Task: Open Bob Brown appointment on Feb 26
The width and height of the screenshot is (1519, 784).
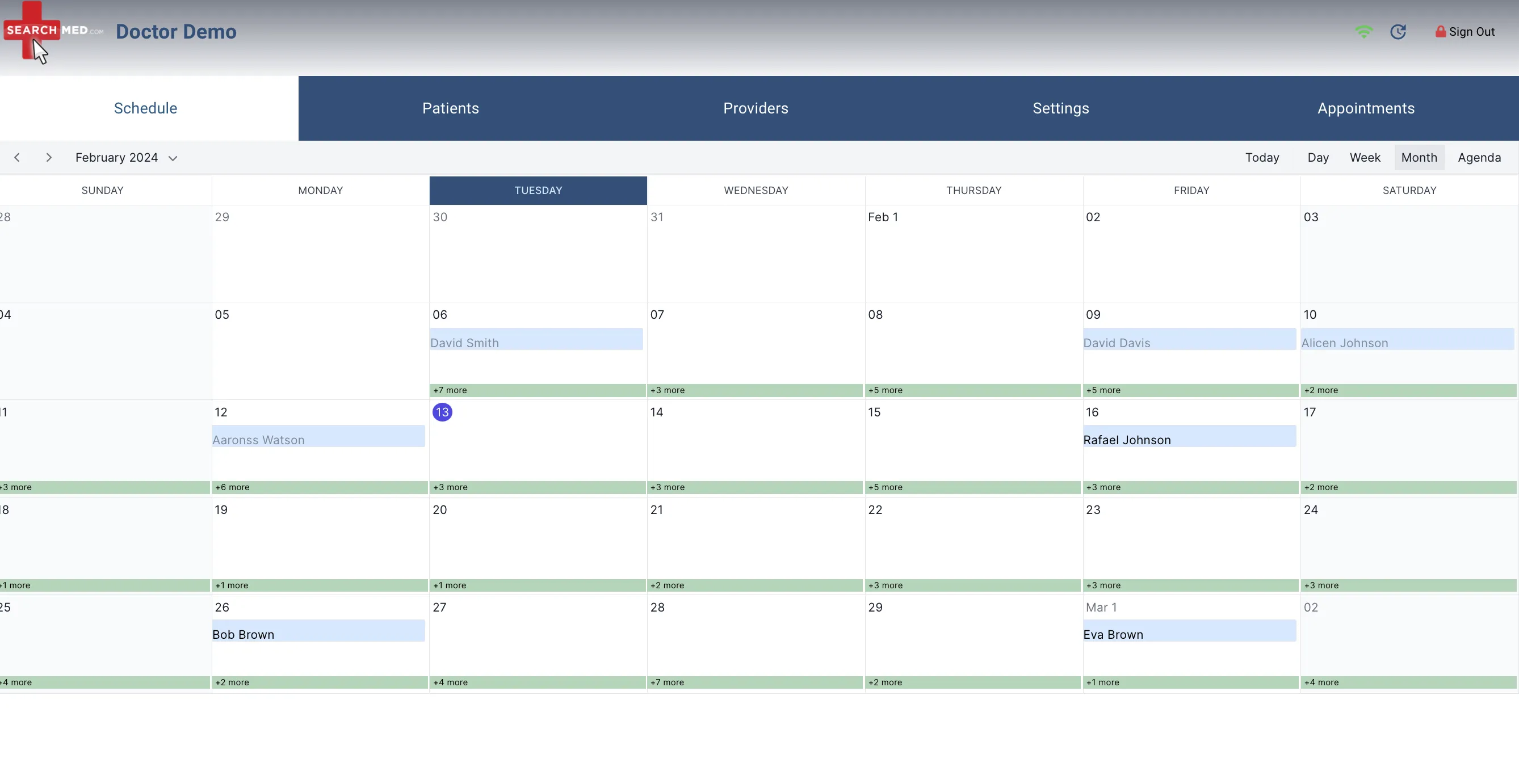Action: pyautogui.click(x=318, y=631)
